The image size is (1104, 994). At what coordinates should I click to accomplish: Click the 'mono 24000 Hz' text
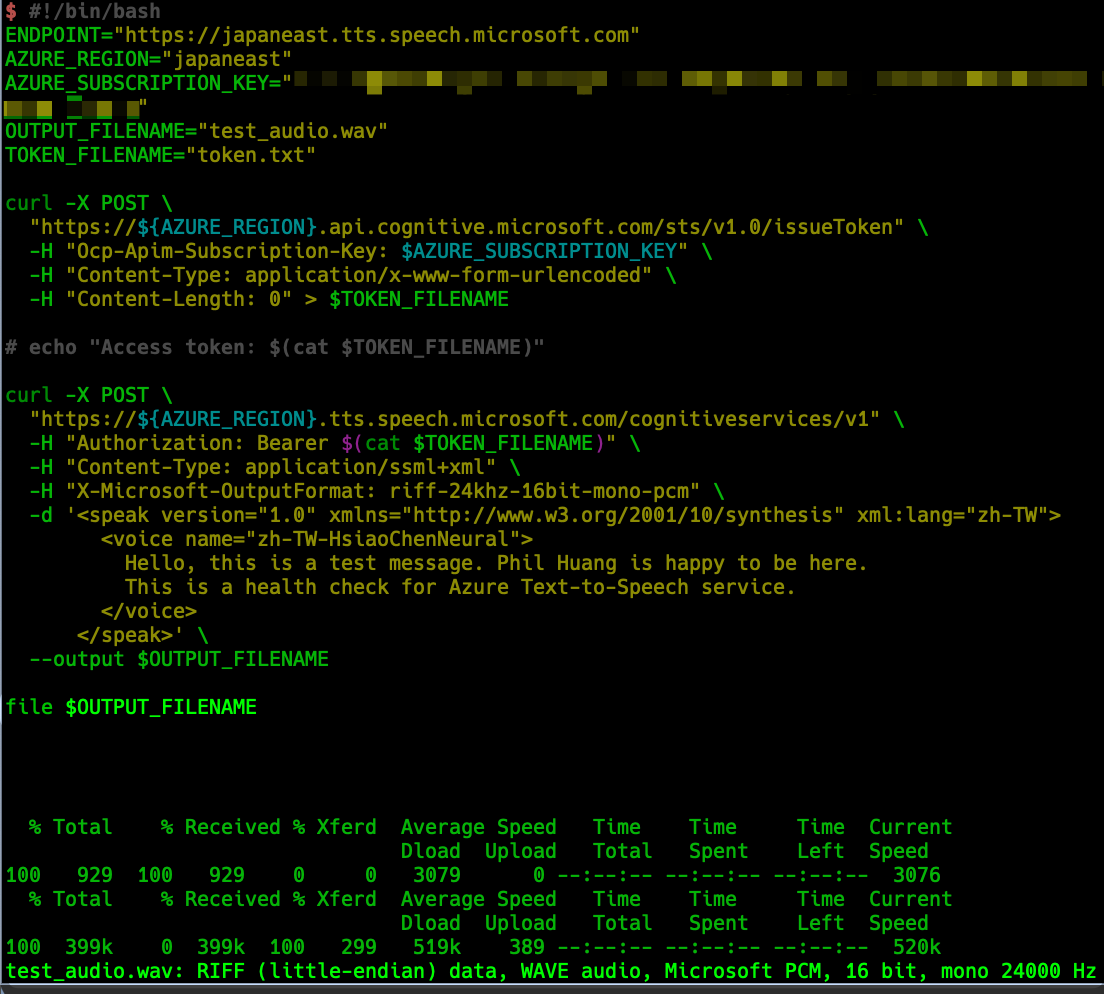pyautogui.click(x=1019, y=971)
